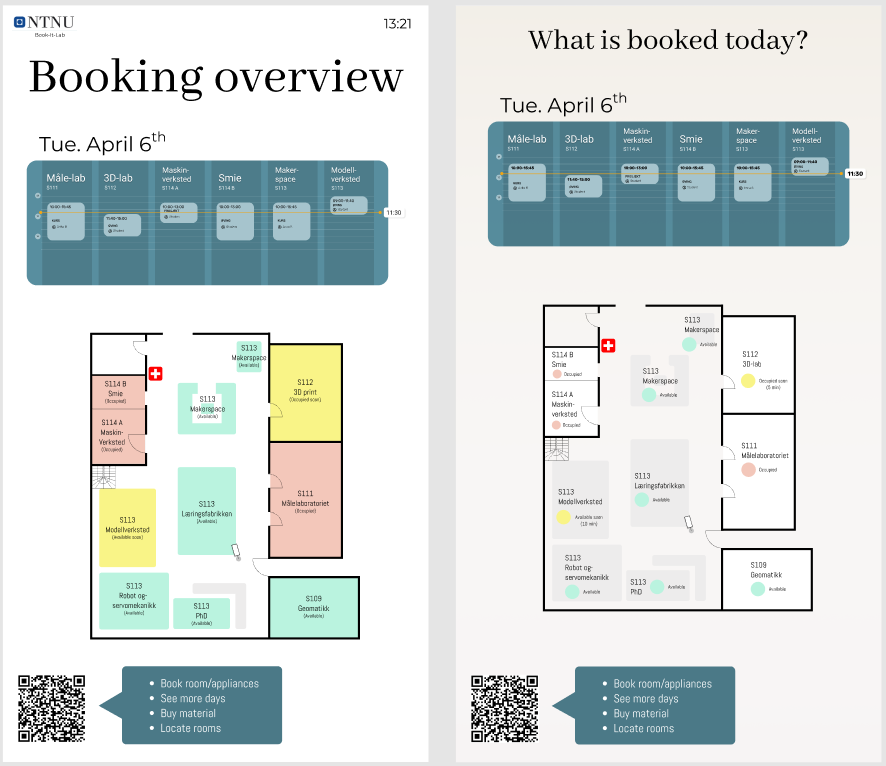Click 'Book room/appliances' in left info bubble
The height and width of the screenshot is (766, 886).
coord(209,684)
